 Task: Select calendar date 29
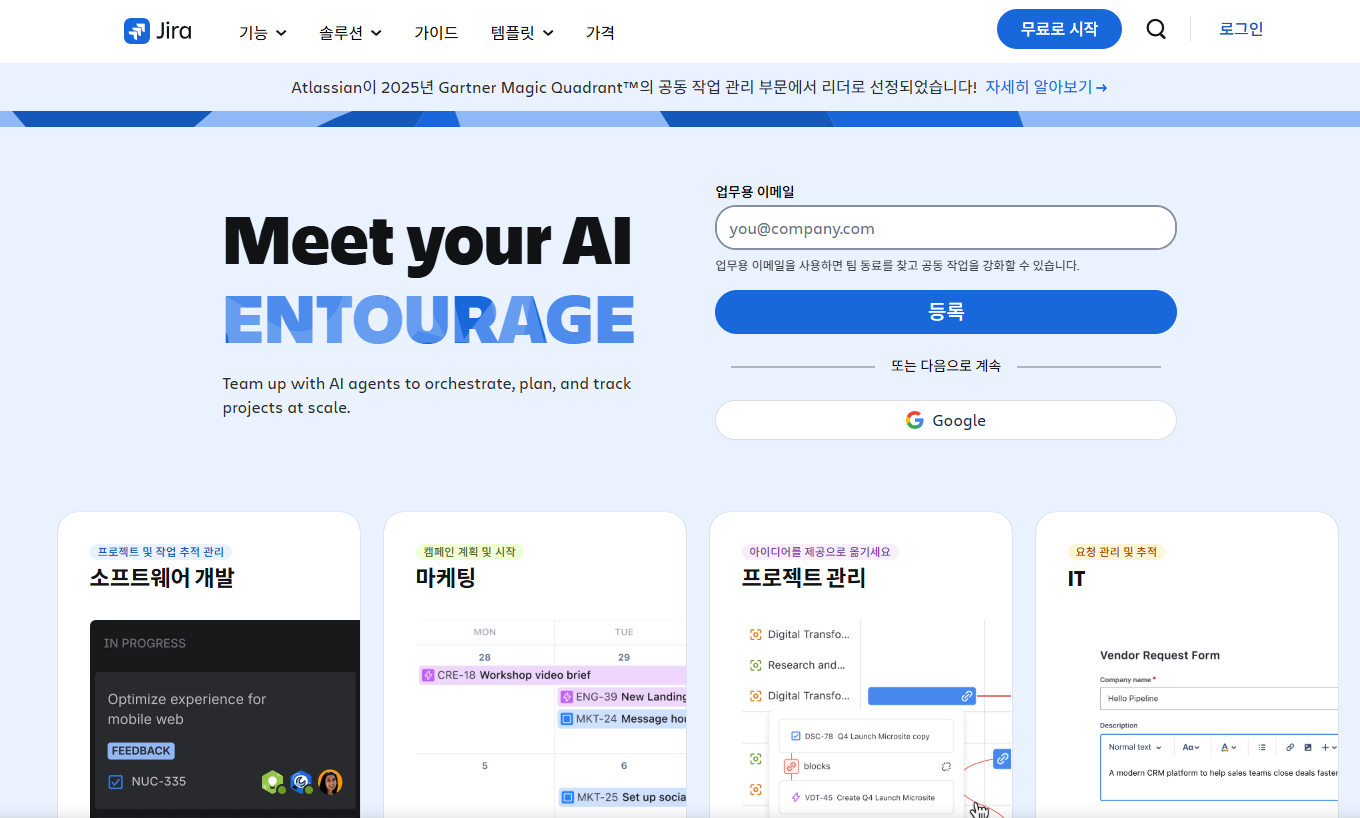pyautogui.click(x=624, y=657)
